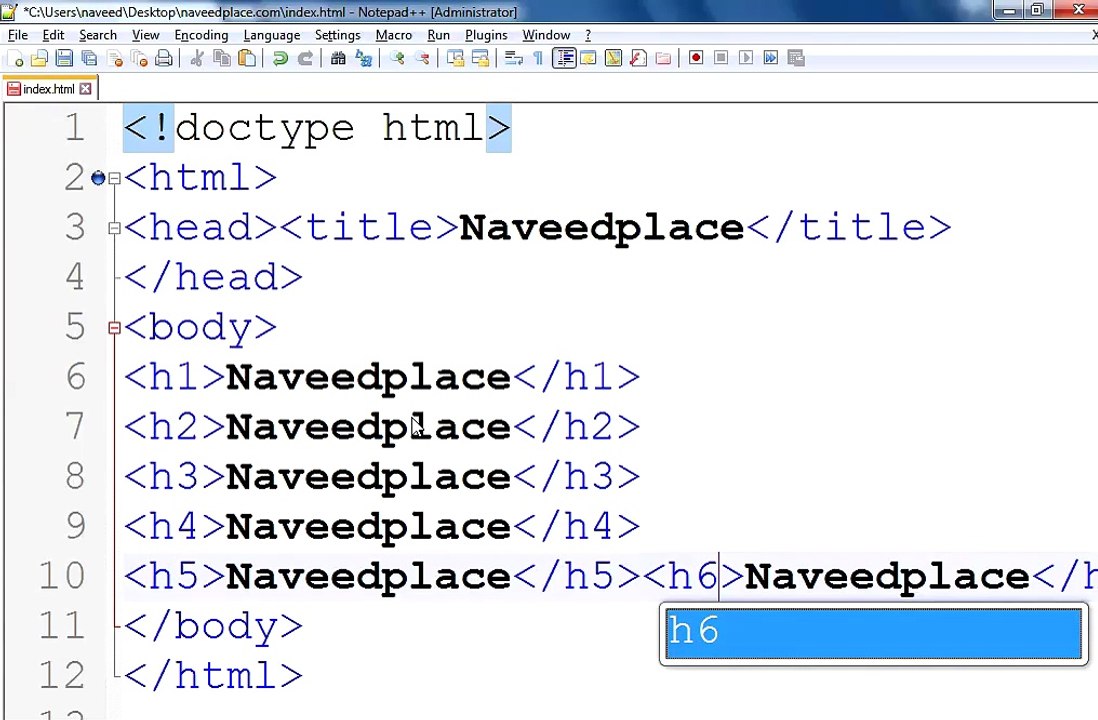Open the Encoding menu
Viewport: 1098px width, 720px height.
point(201,35)
